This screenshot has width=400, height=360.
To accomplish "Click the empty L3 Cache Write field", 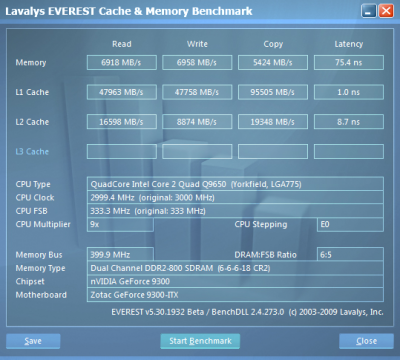I will pyautogui.click(x=197, y=151).
